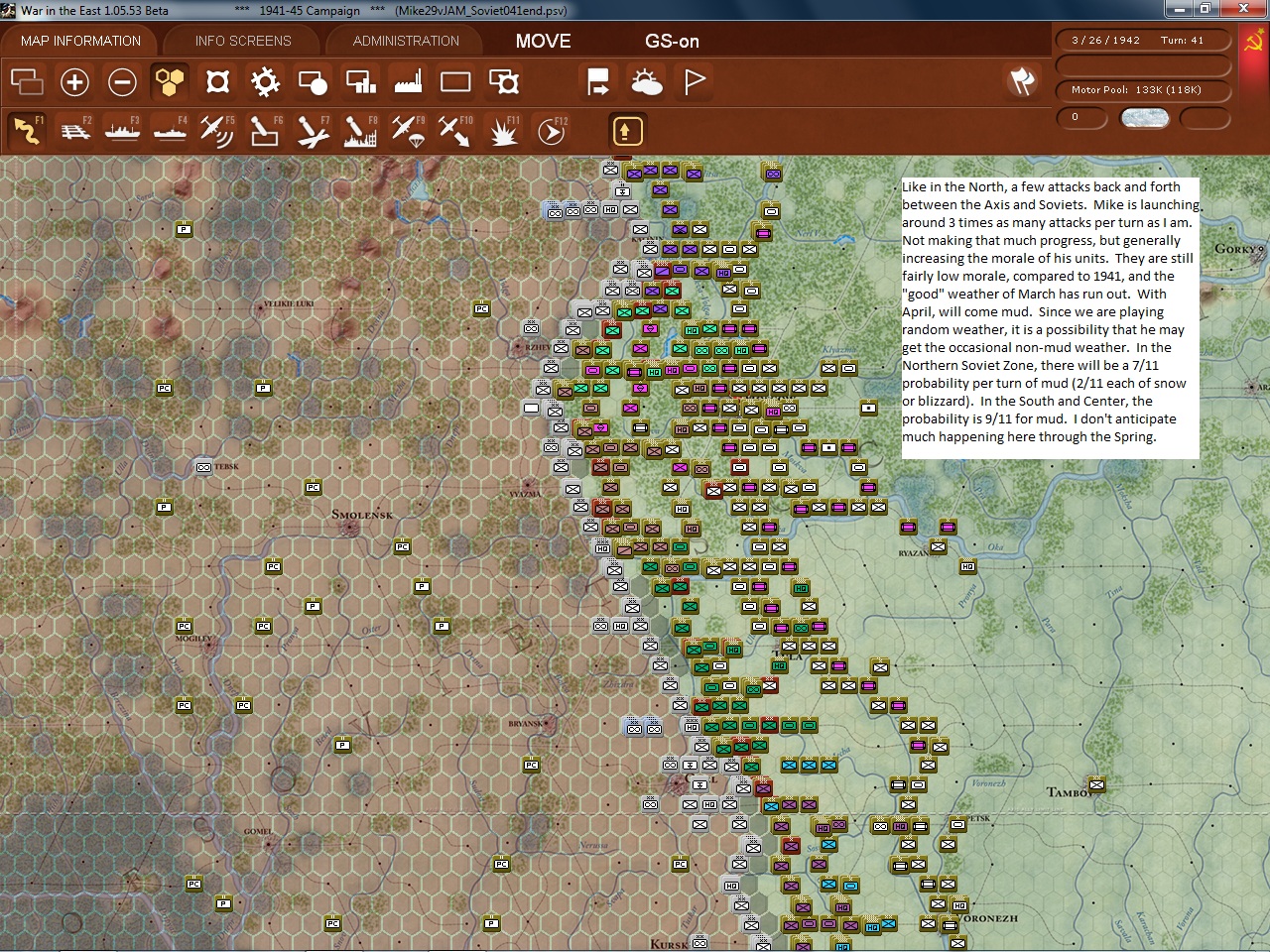This screenshot has width=1270, height=952.
Task: Select the F10 air transfer mode
Action: tap(455, 130)
